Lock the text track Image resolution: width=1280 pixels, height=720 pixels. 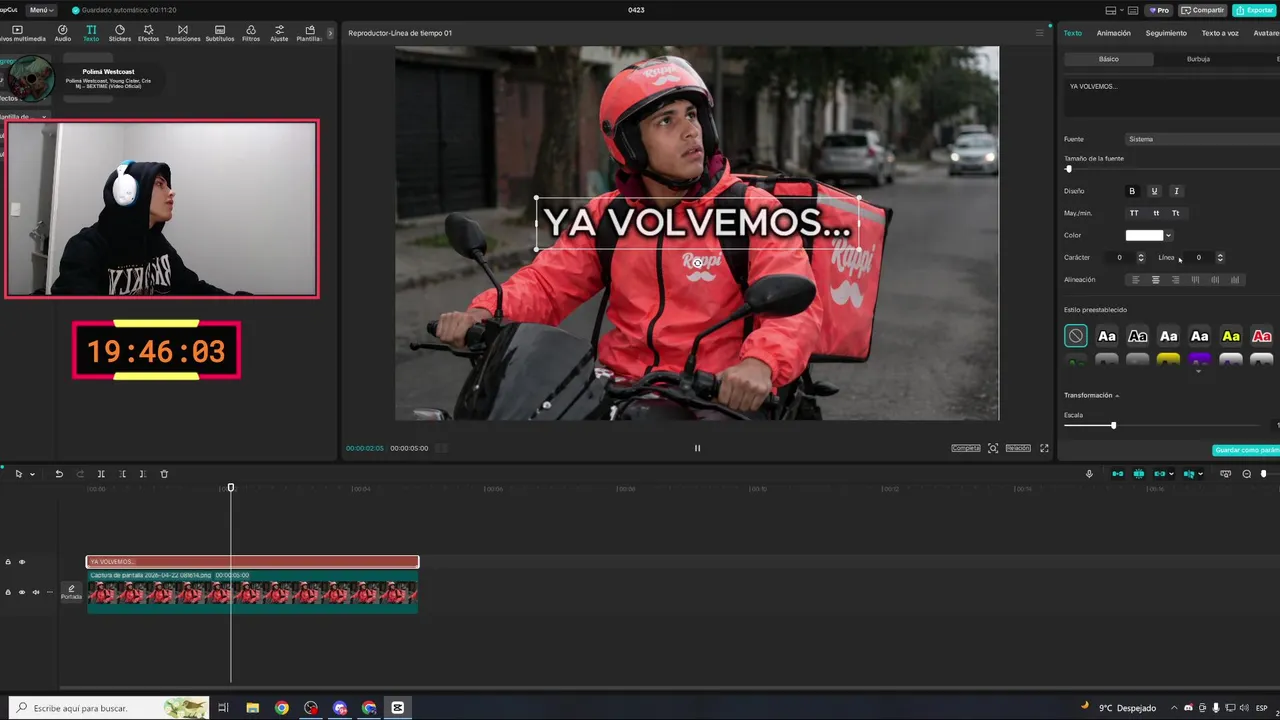pos(8,562)
